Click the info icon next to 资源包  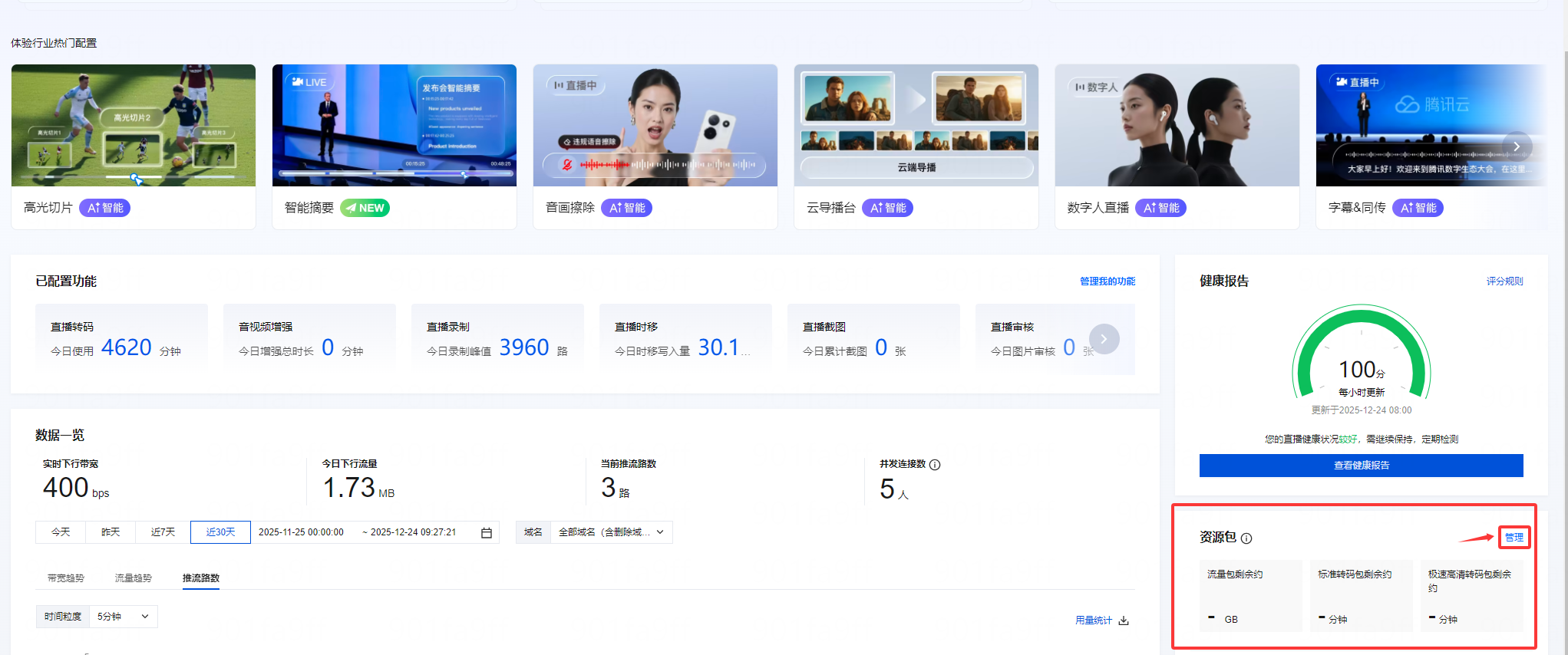pyautogui.click(x=1246, y=538)
